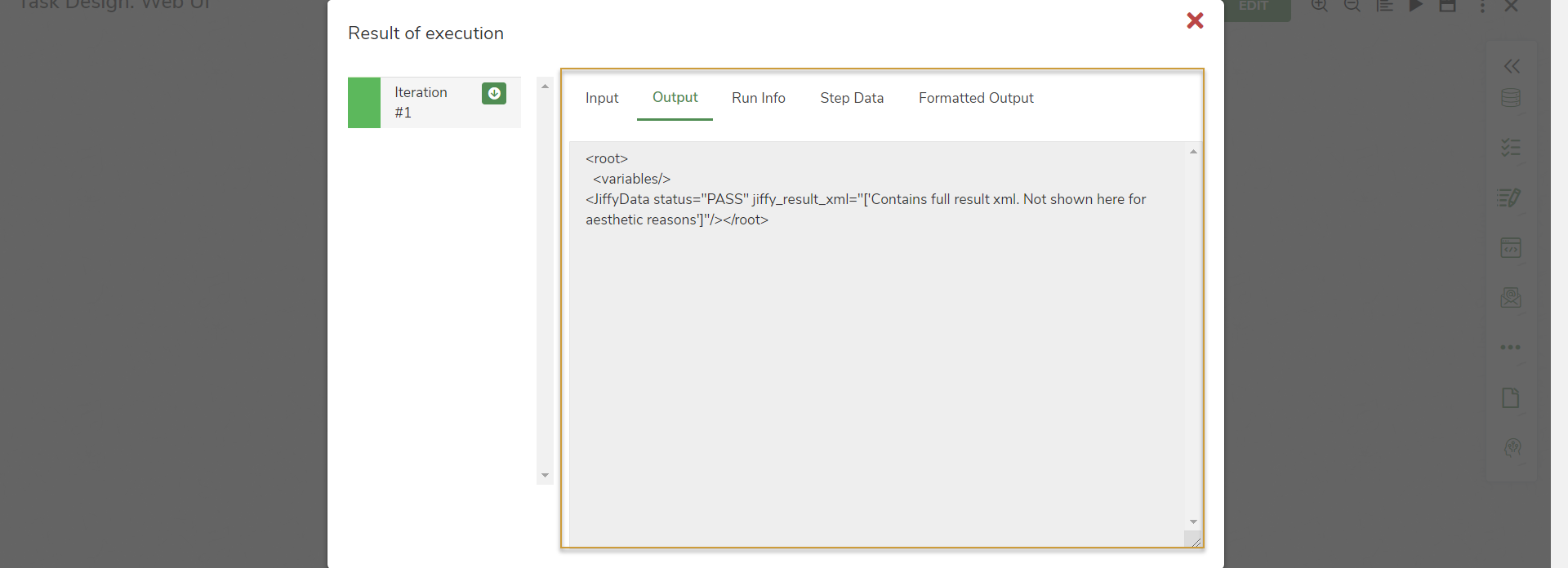
Task: Open the database icon in right sidebar
Action: click(1510, 98)
